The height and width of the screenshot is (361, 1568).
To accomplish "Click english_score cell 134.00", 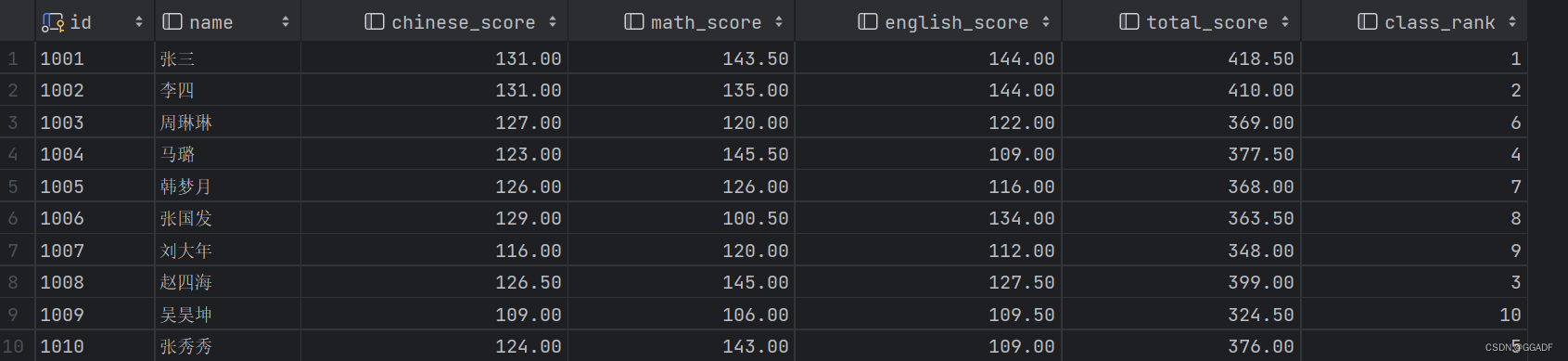I will tap(928, 218).
